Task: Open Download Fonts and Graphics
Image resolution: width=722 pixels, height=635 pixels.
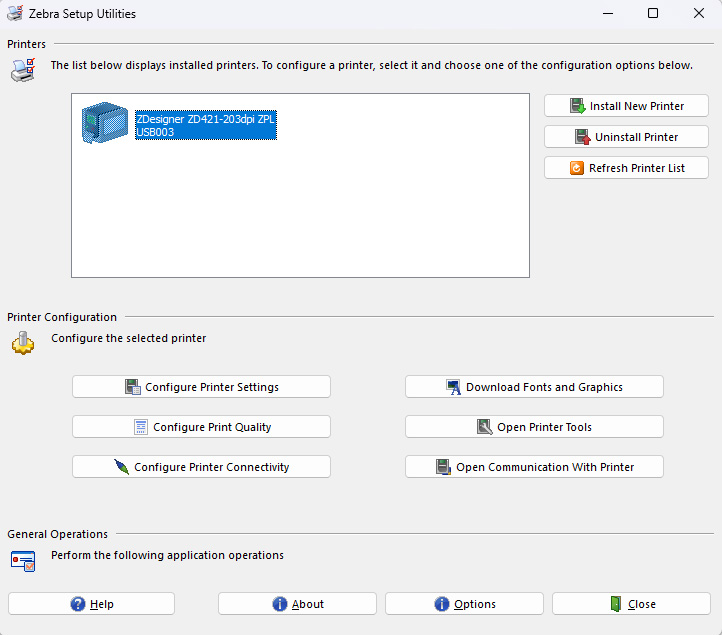Action: click(534, 387)
